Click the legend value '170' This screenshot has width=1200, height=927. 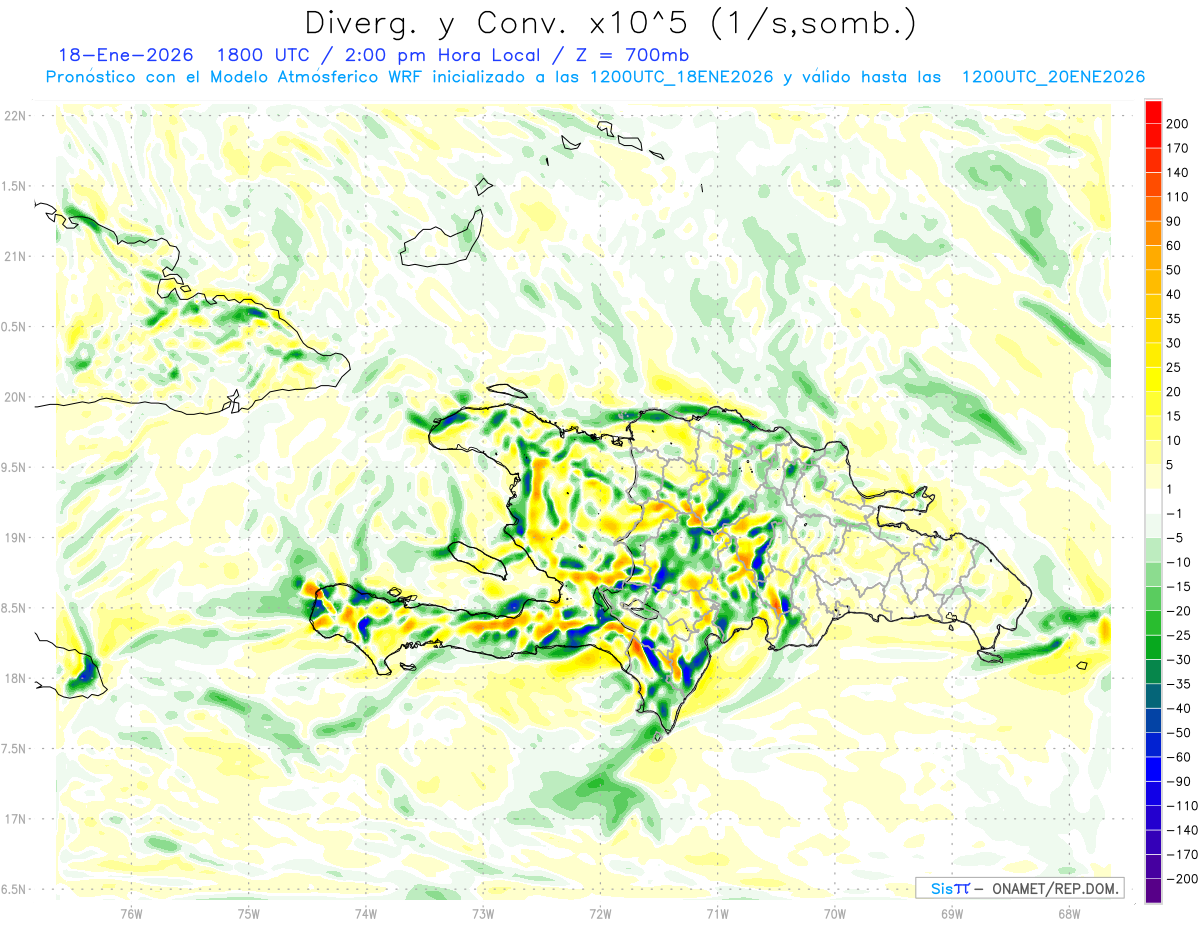[1176, 148]
